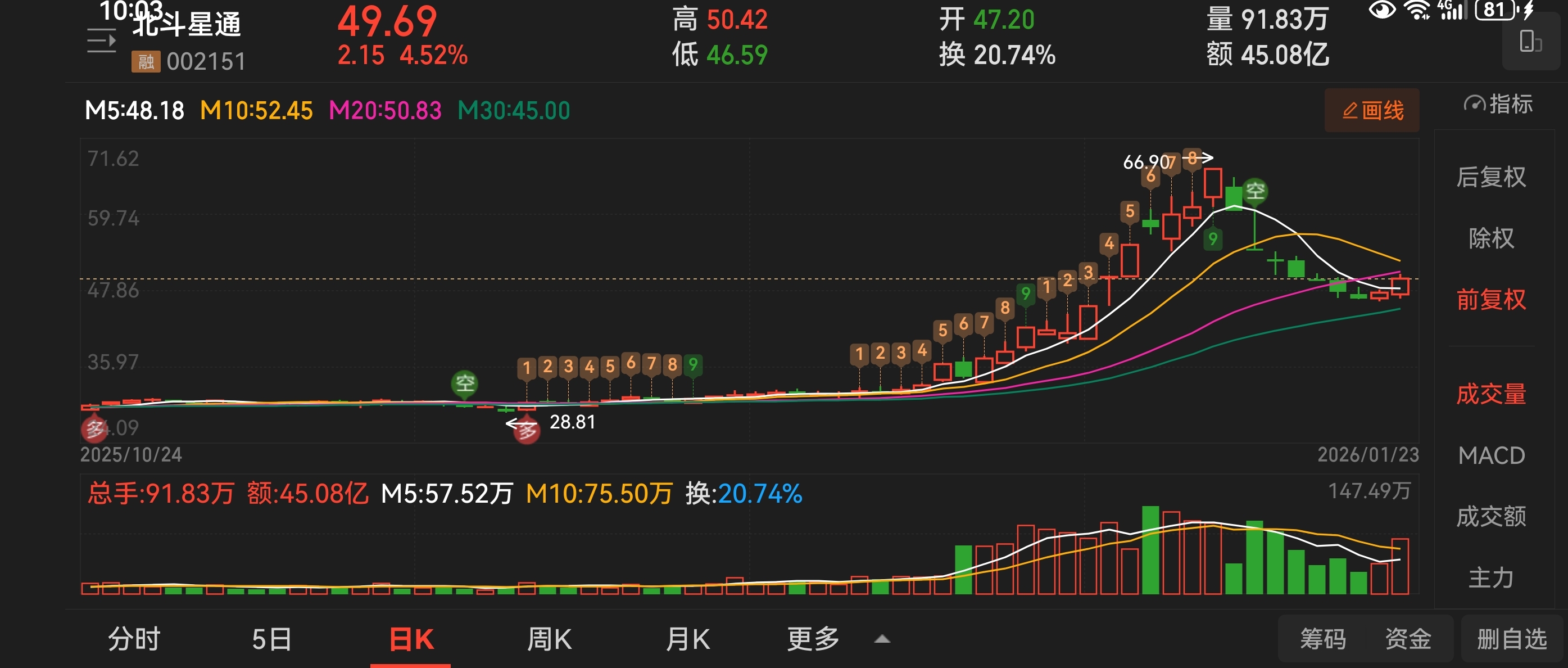Screen dimensions: 1568x668
Task: Select 前复权 adjustment mode
Action: [x=1490, y=300]
